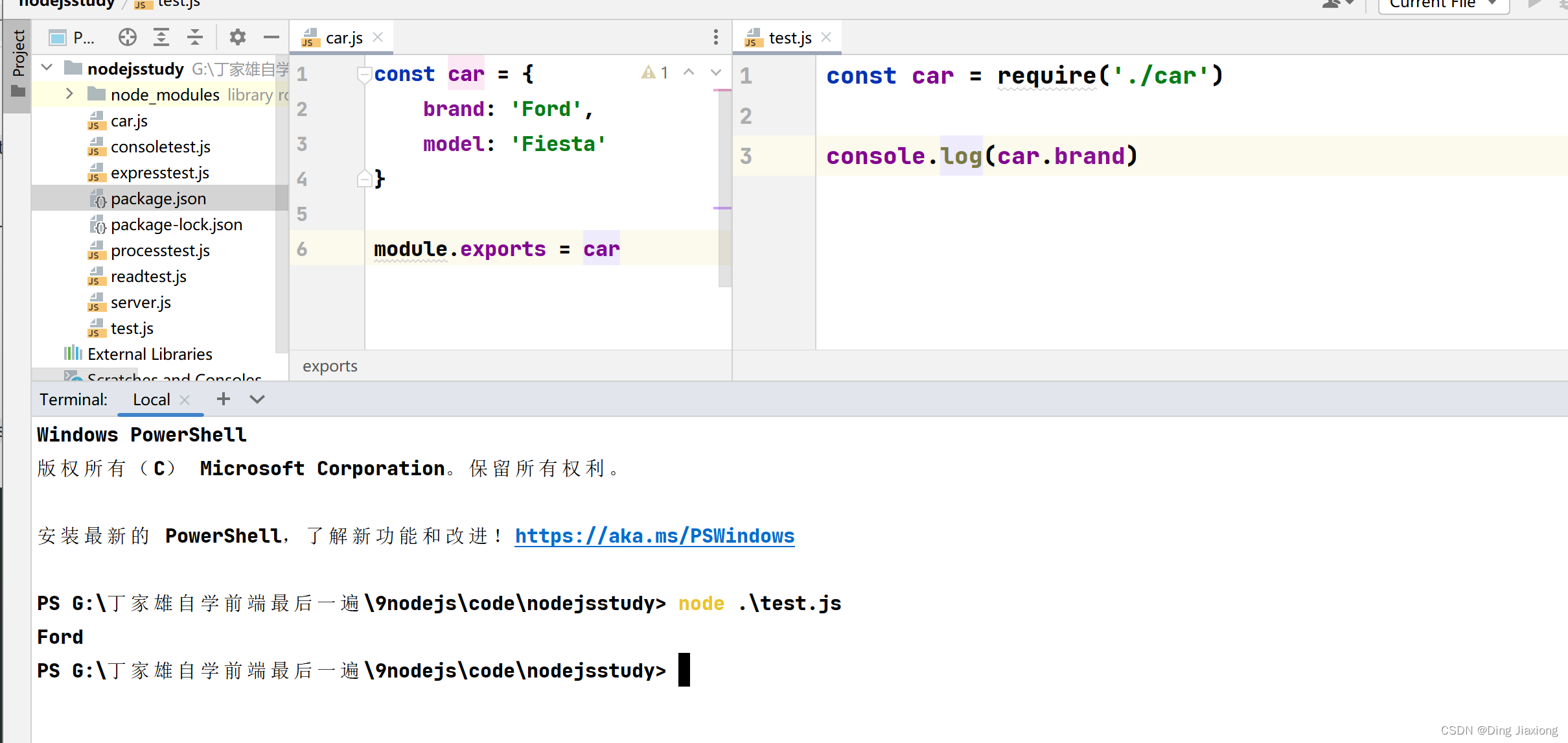This screenshot has width=1568, height=743.
Task: Click the Run button in top toolbar
Action: click(x=1535, y=4)
